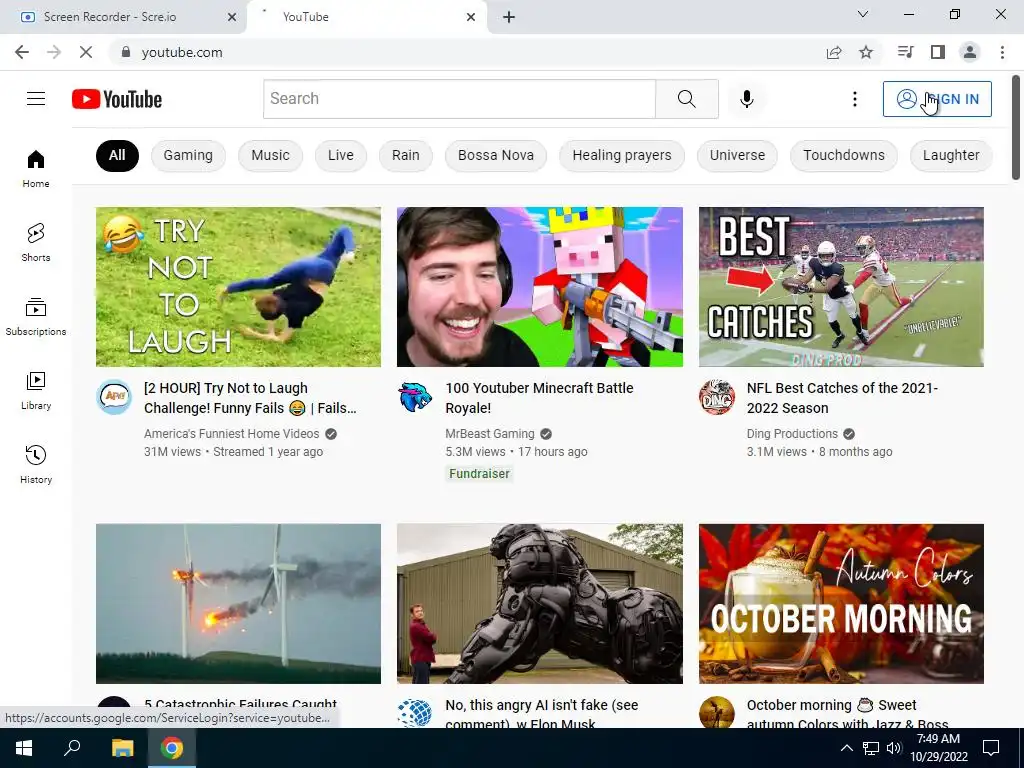The width and height of the screenshot is (1024, 768).
Task: Click the youtube.com address bar
Action: 470,52
